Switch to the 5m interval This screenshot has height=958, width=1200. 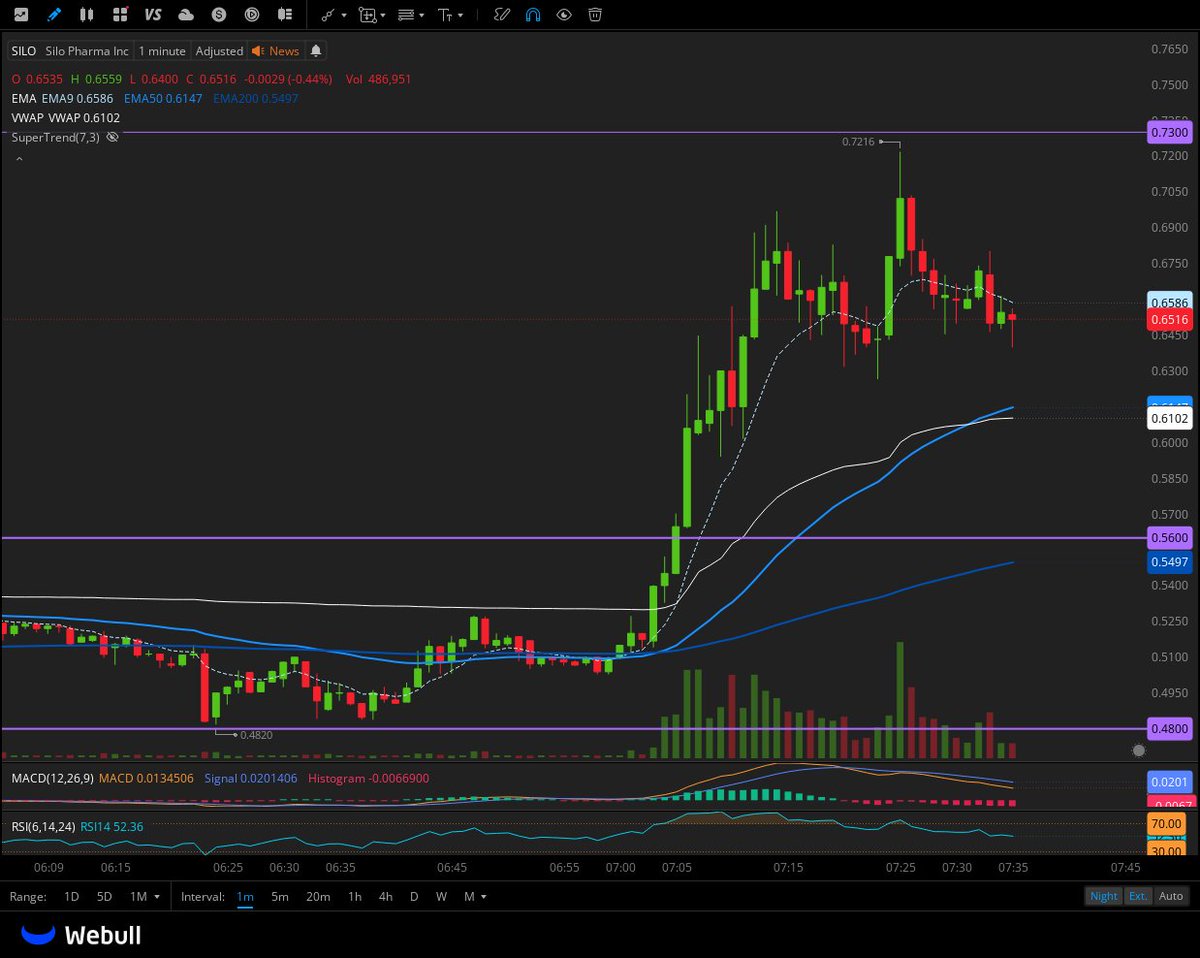(x=279, y=897)
